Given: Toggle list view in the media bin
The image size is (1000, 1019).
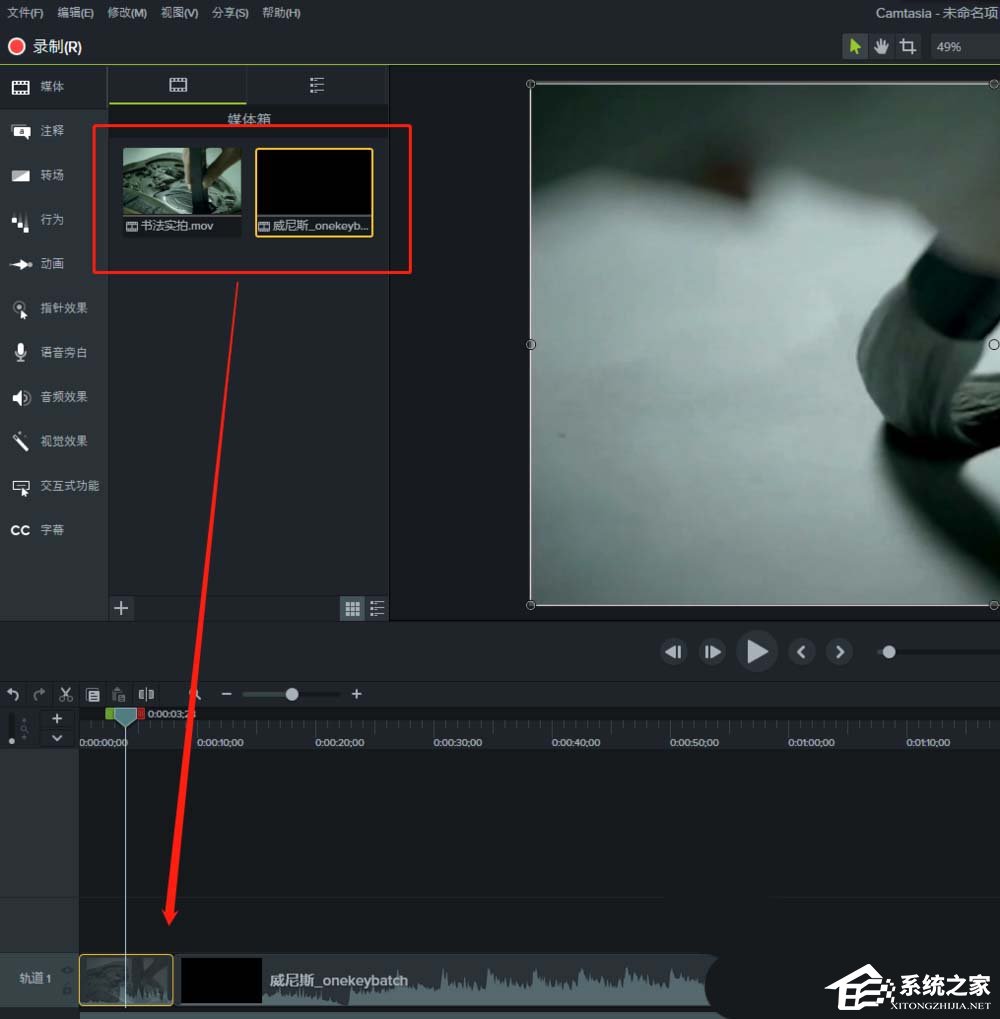Looking at the screenshot, I should 377,608.
